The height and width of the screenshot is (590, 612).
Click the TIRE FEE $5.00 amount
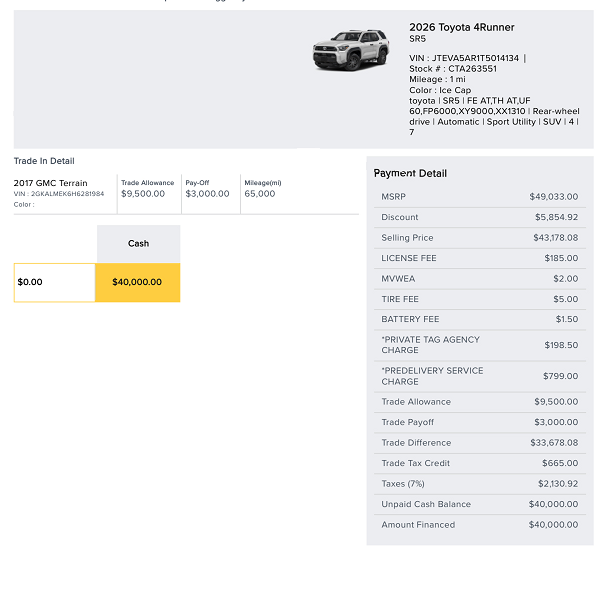point(566,299)
